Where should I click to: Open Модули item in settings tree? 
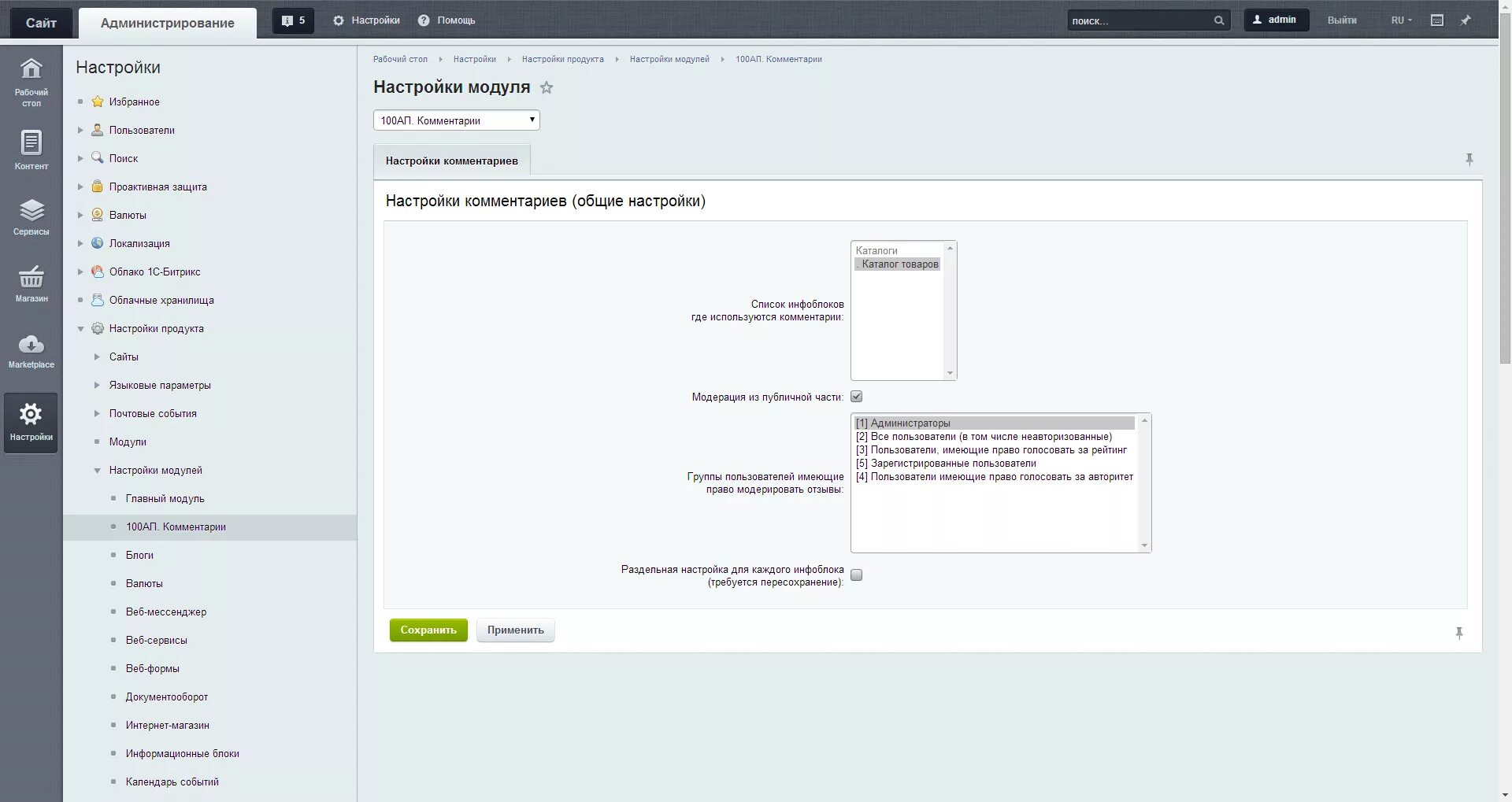(x=128, y=442)
